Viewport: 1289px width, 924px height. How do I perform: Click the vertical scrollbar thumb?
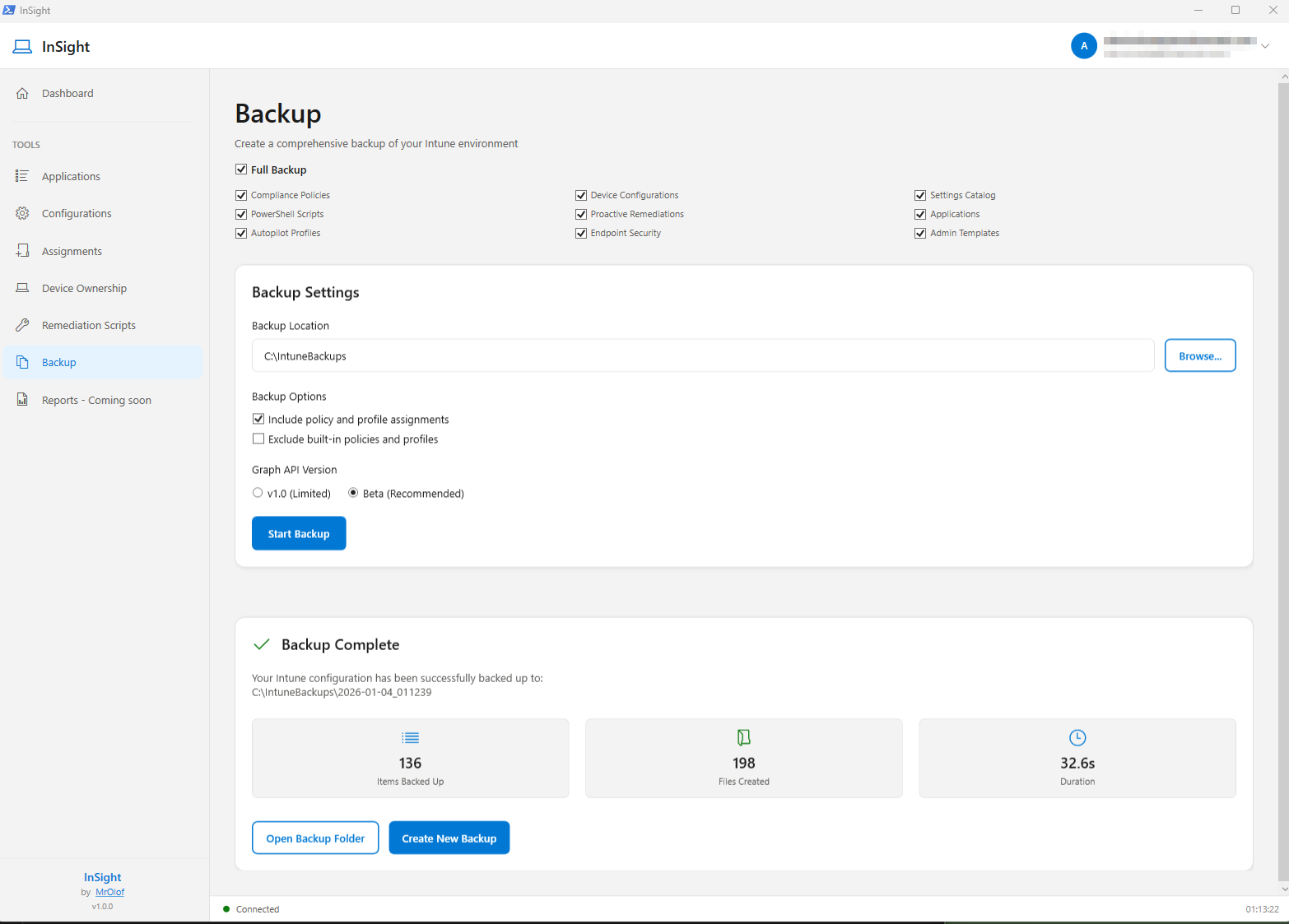[x=1283, y=481]
